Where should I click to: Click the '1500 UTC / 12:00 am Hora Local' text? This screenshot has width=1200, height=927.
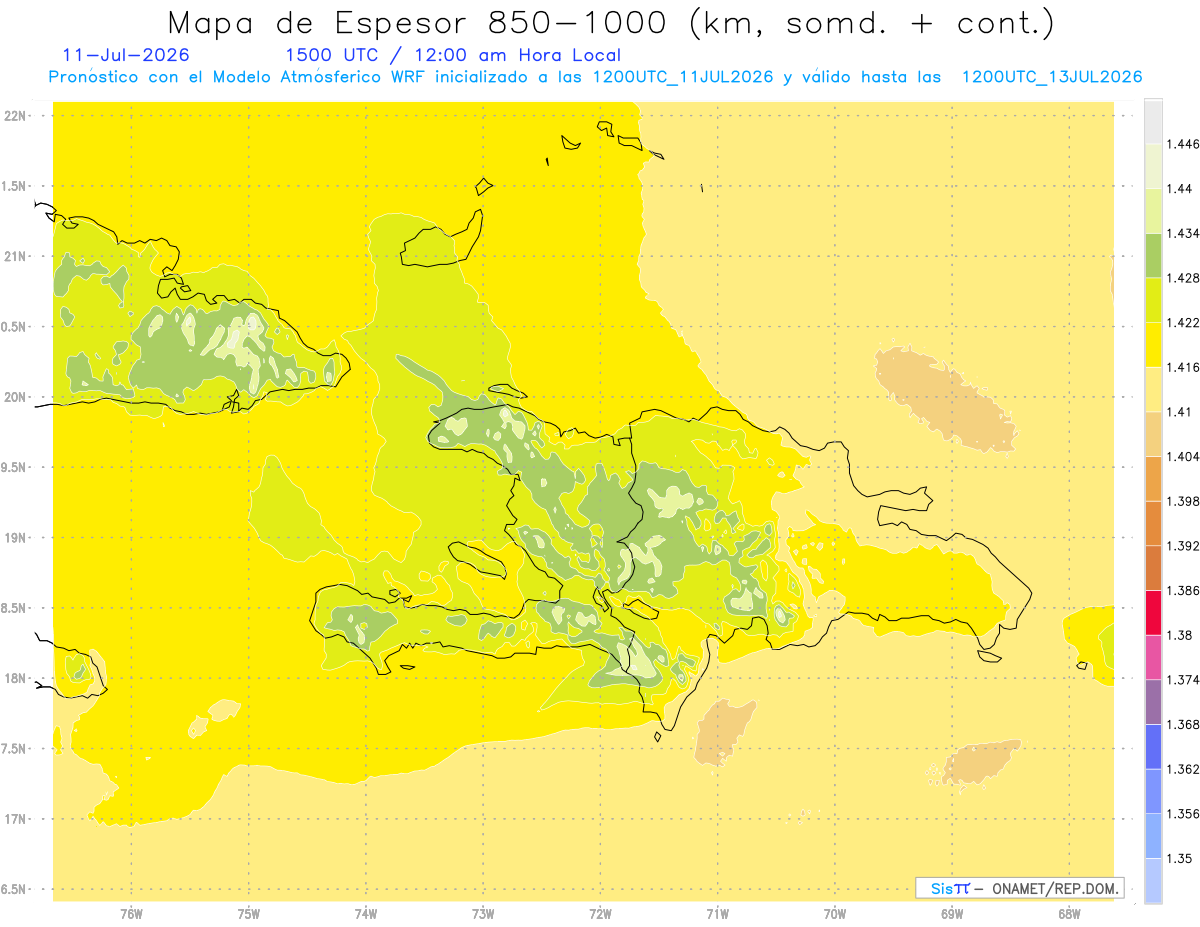tap(453, 55)
